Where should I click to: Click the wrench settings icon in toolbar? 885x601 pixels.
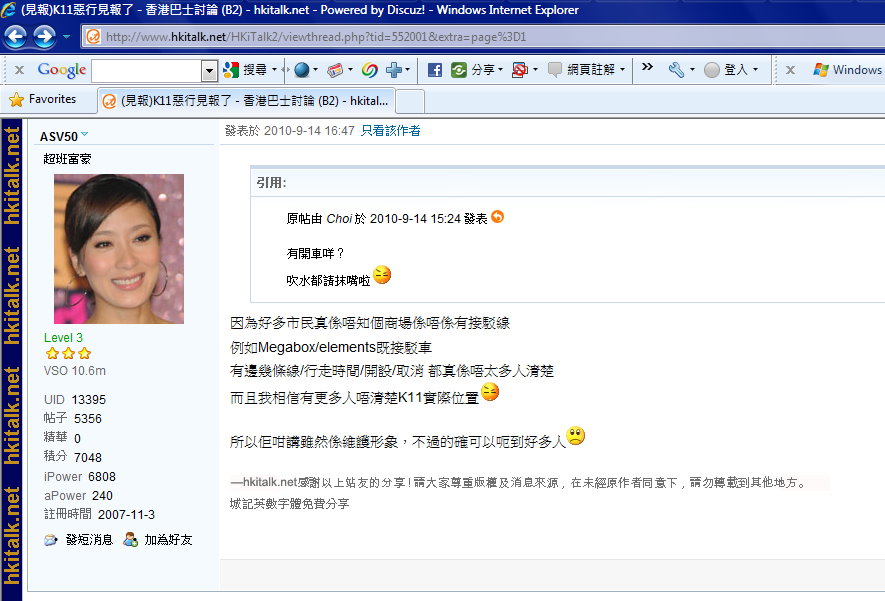[676, 70]
